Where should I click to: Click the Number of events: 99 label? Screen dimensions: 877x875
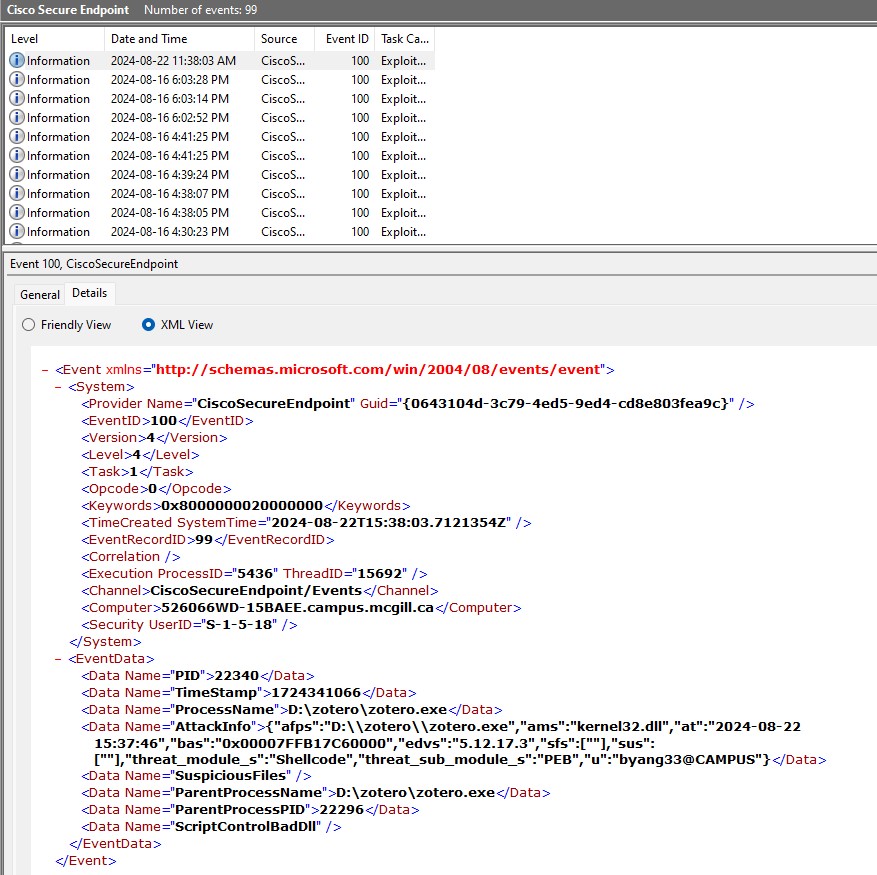pos(200,10)
